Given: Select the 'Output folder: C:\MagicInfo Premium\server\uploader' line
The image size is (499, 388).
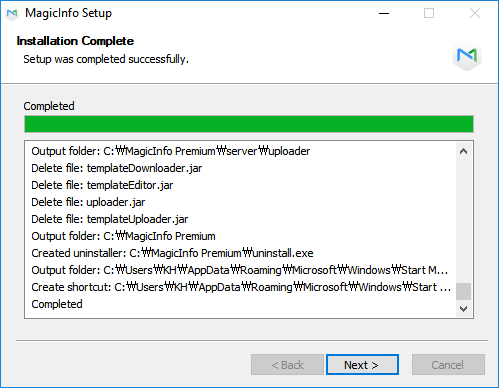Looking at the screenshot, I should click(171, 151).
